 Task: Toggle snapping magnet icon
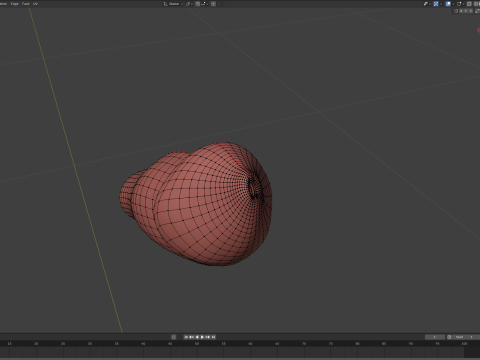point(197,4)
